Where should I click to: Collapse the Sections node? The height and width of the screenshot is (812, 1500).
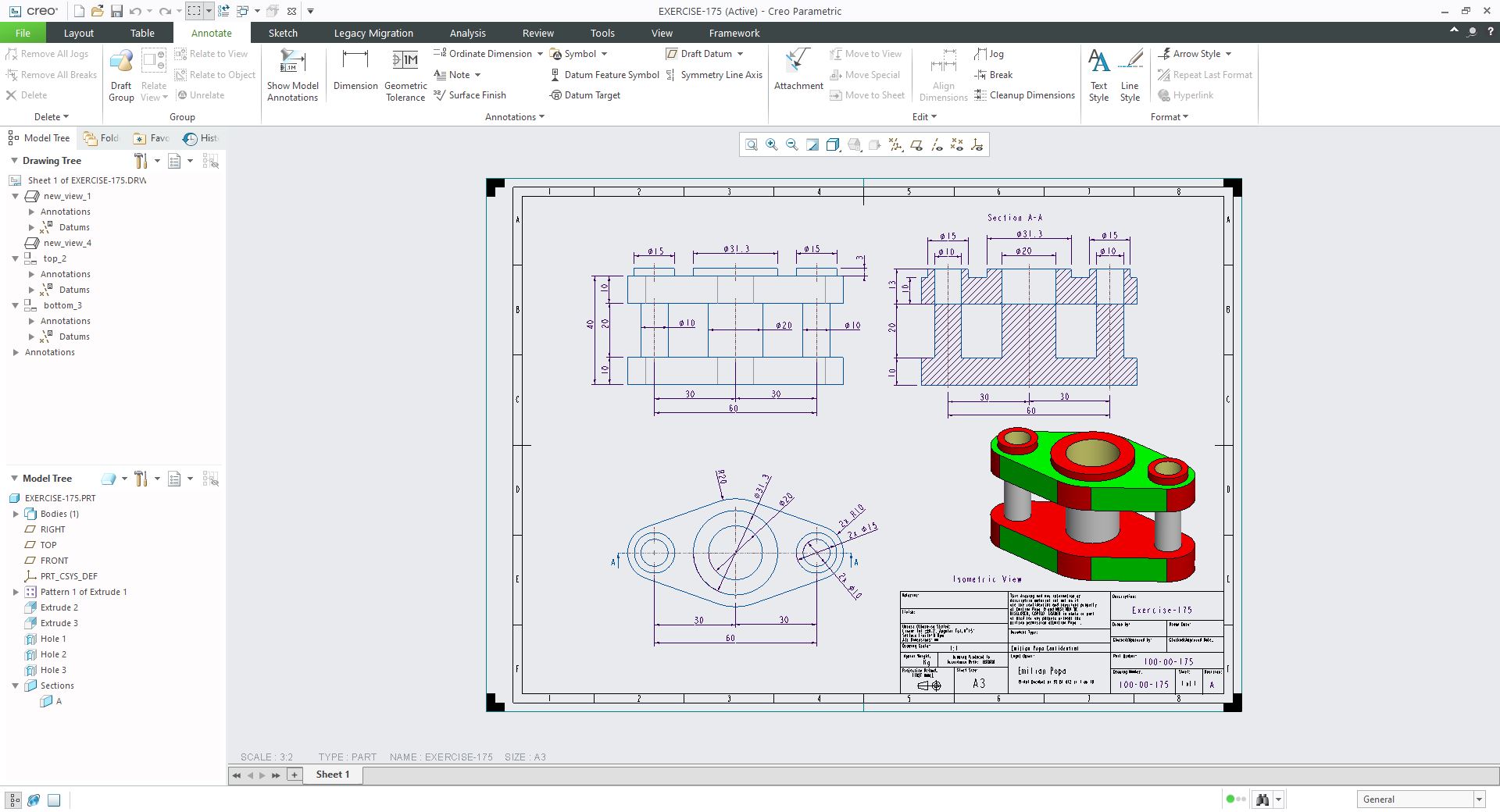pos(15,686)
